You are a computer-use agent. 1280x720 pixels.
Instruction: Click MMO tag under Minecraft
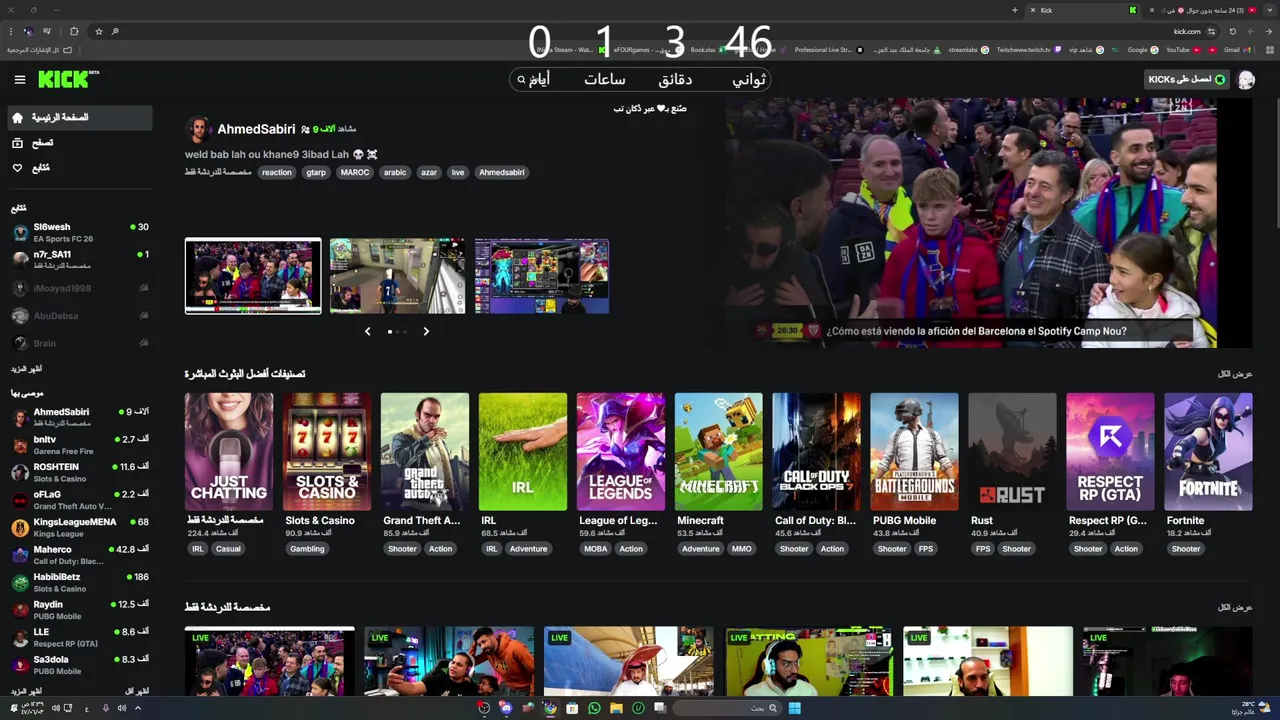(x=741, y=548)
